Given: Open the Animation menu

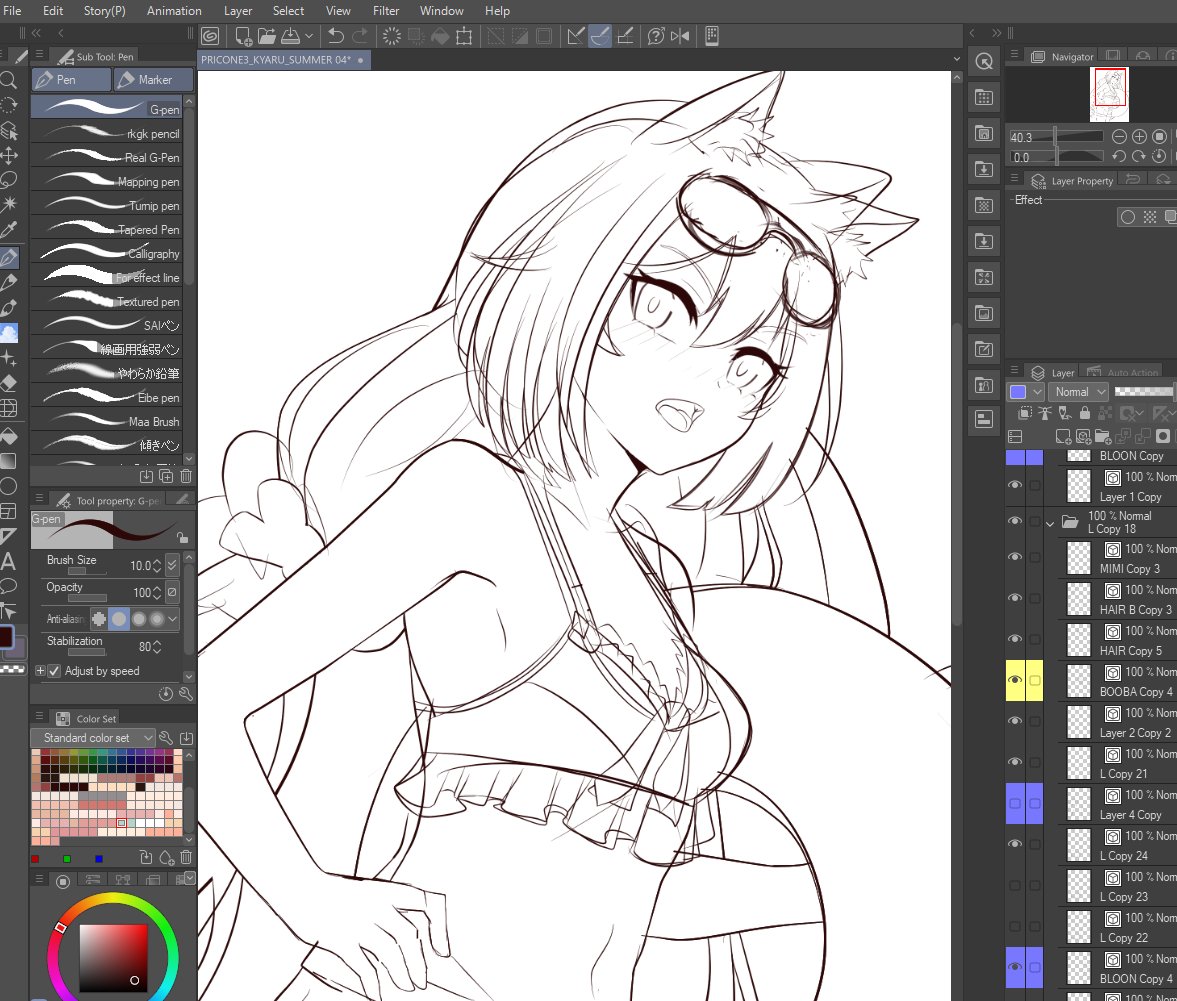Looking at the screenshot, I should [x=173, y=11].
